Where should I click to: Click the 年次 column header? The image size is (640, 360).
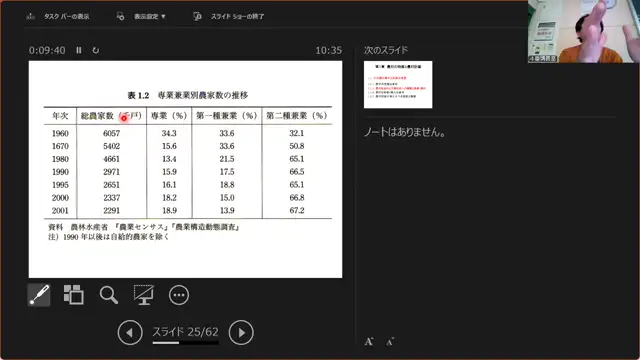click(60, 116)
